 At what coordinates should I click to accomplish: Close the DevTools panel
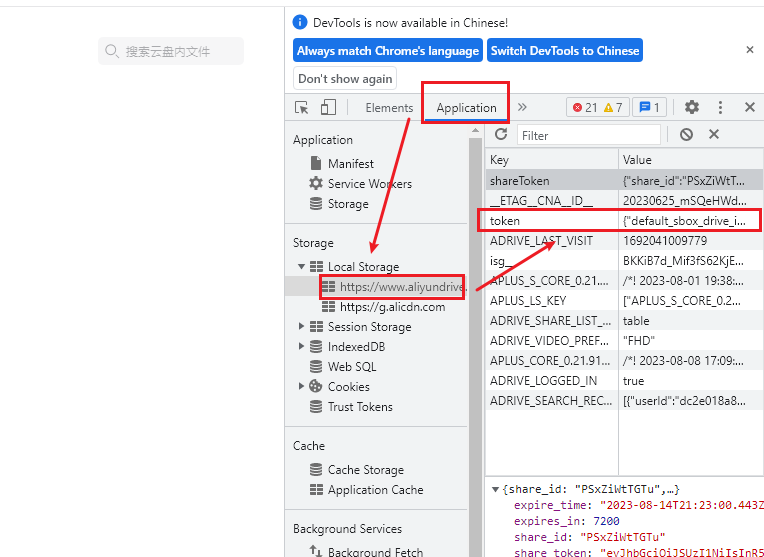pyautogui.click(x=750, y=107)
